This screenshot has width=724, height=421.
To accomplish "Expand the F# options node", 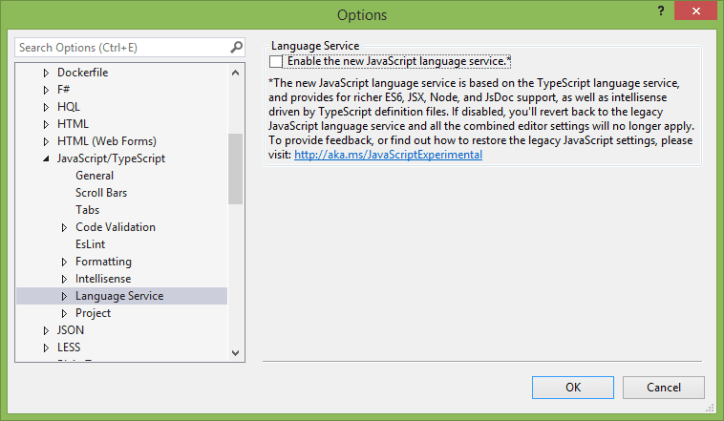I will click(45, 90).
